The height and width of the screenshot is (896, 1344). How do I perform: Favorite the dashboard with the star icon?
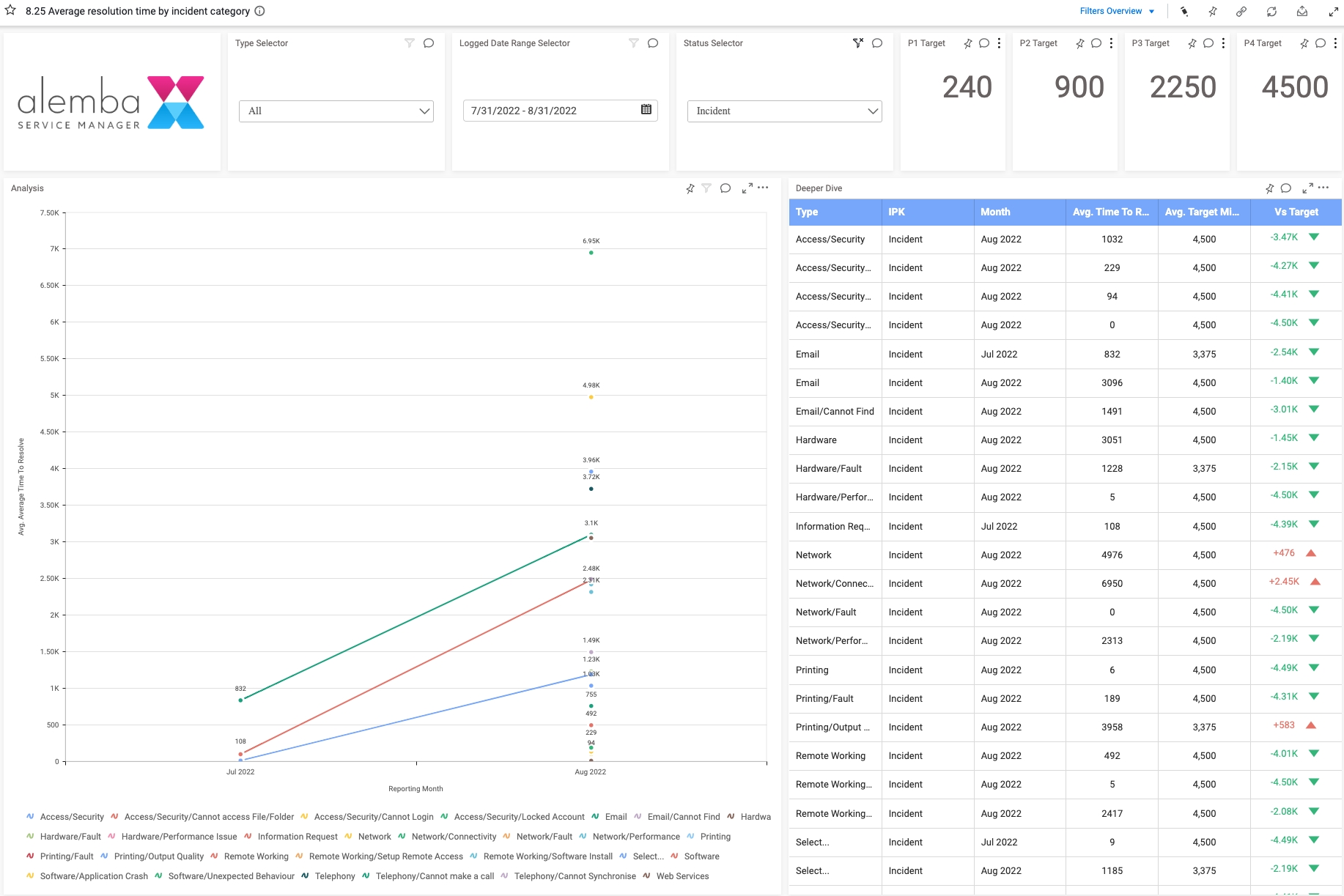pos(10,11)
